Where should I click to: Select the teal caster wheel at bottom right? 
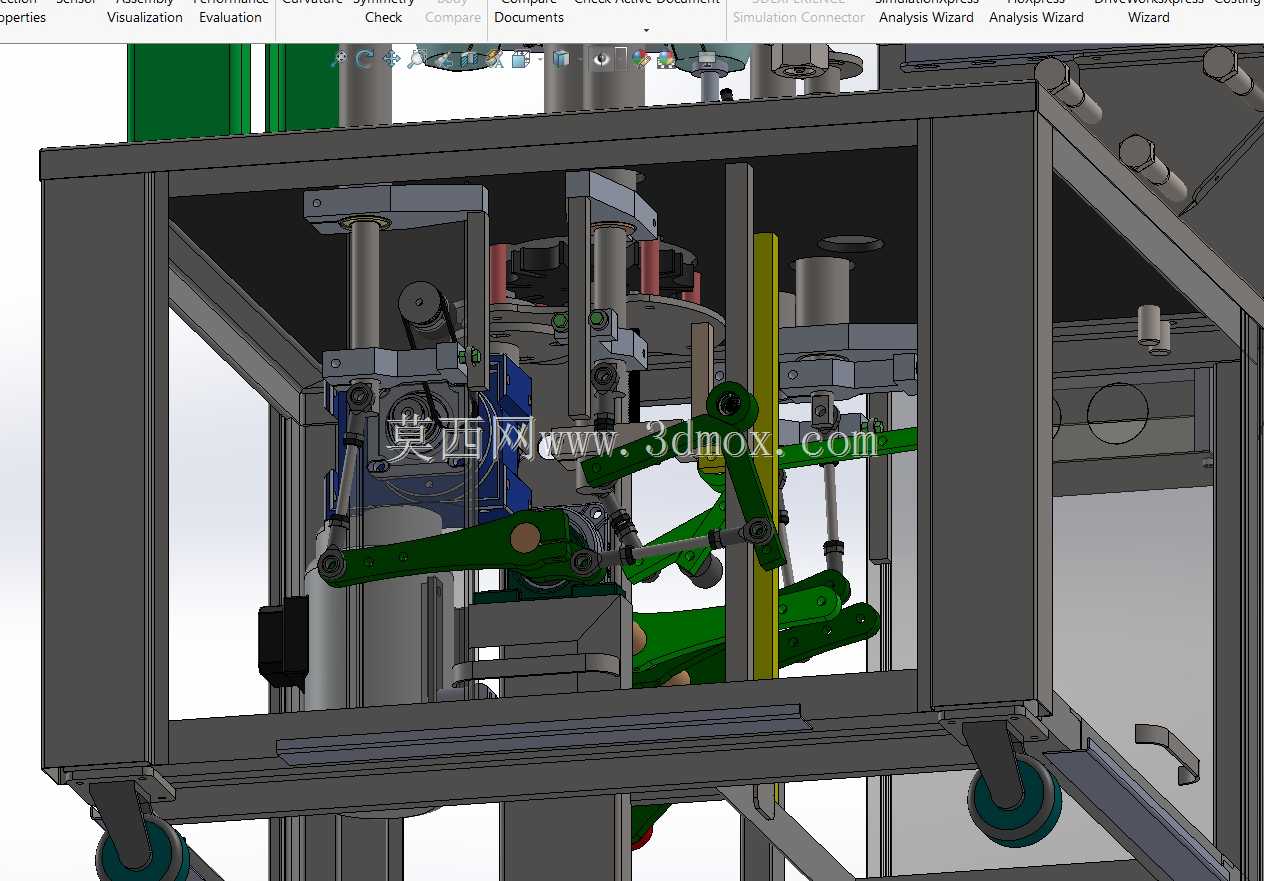(1015, 802)
